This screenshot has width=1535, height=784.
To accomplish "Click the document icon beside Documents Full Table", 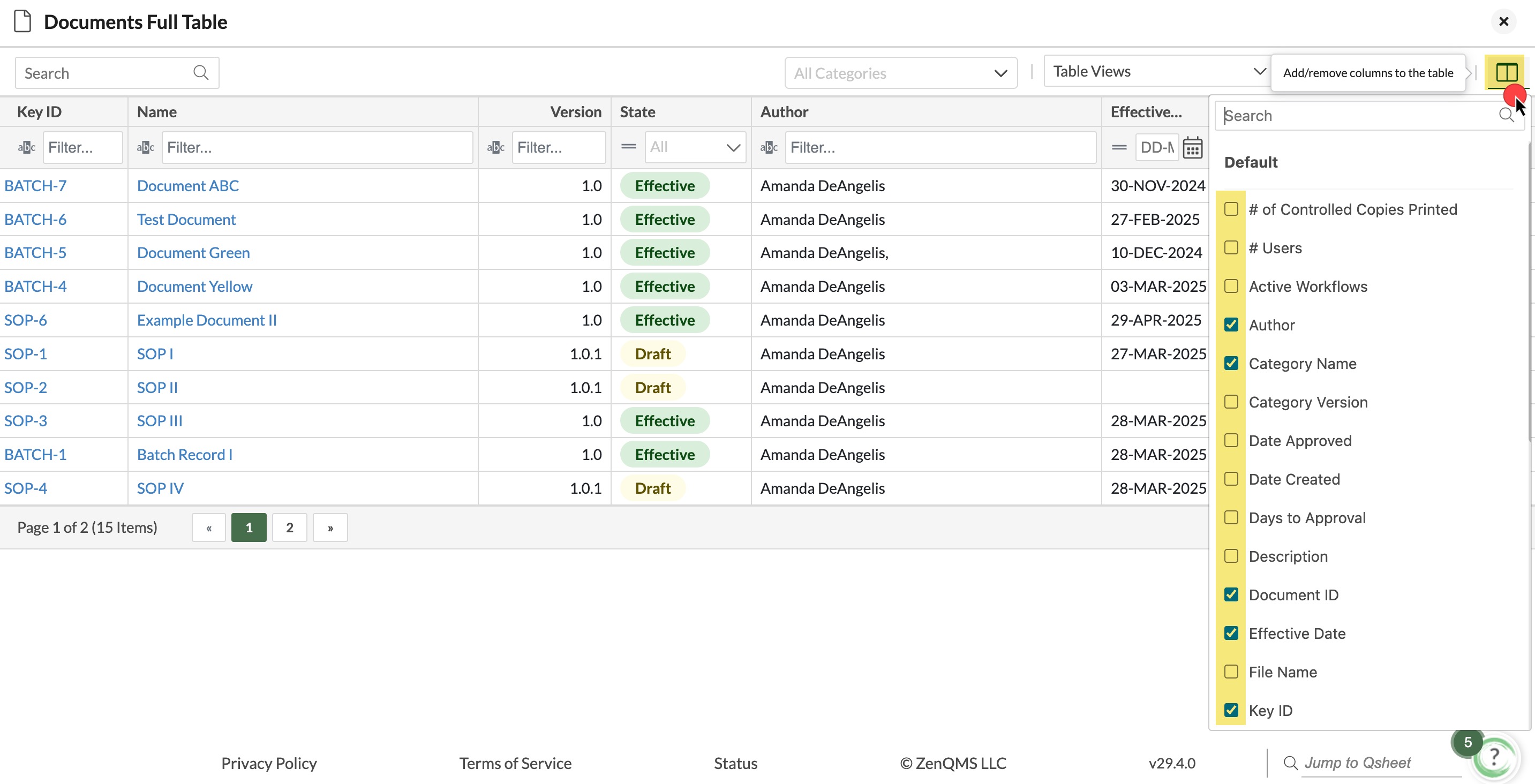I will pos(22,21).
